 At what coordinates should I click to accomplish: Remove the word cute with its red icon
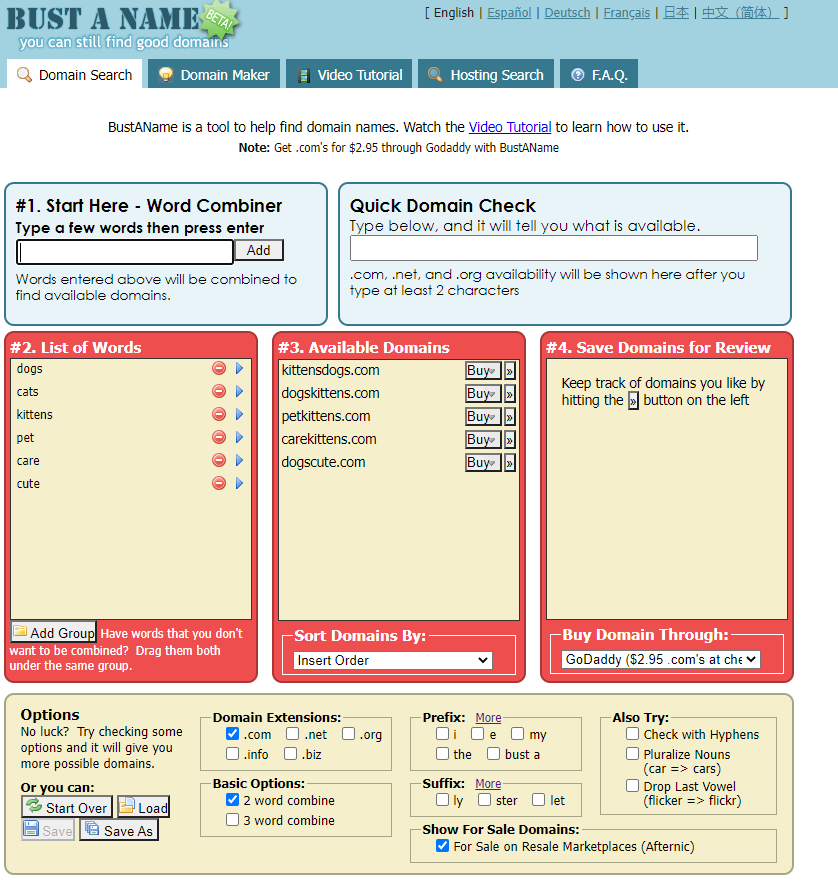[x=219, y=483]
